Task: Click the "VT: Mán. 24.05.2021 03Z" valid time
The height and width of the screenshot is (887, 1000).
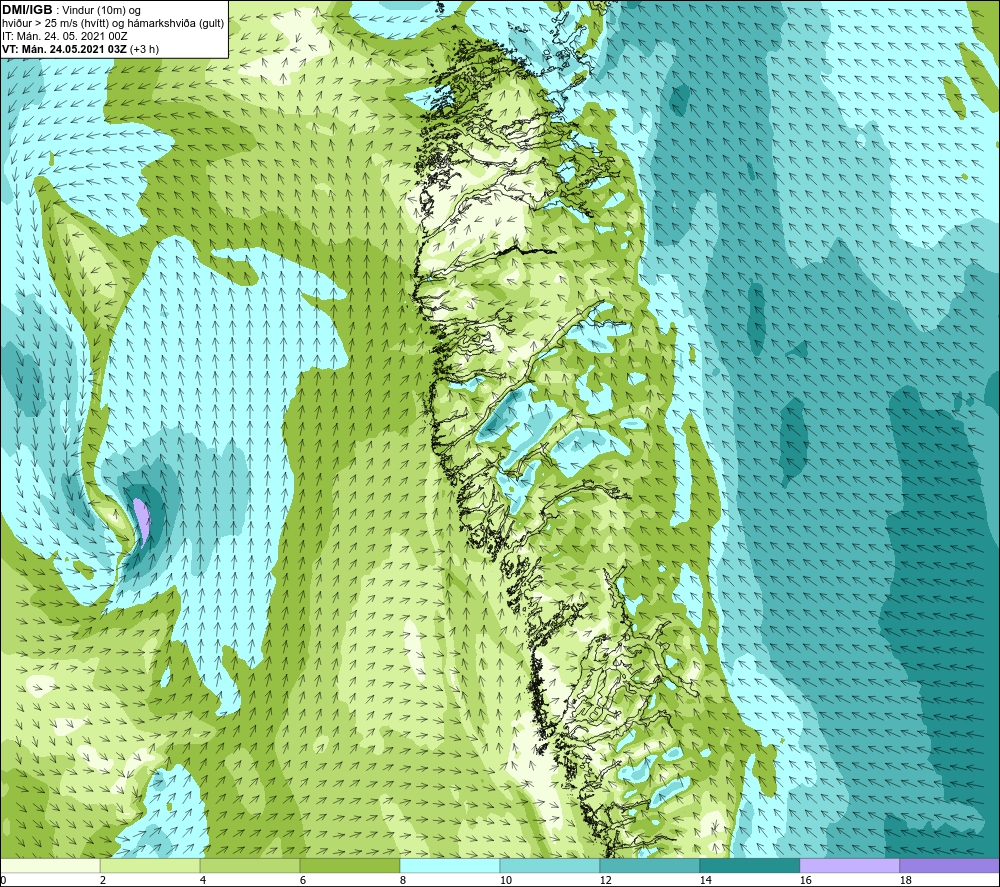Action: coord(64,49)
